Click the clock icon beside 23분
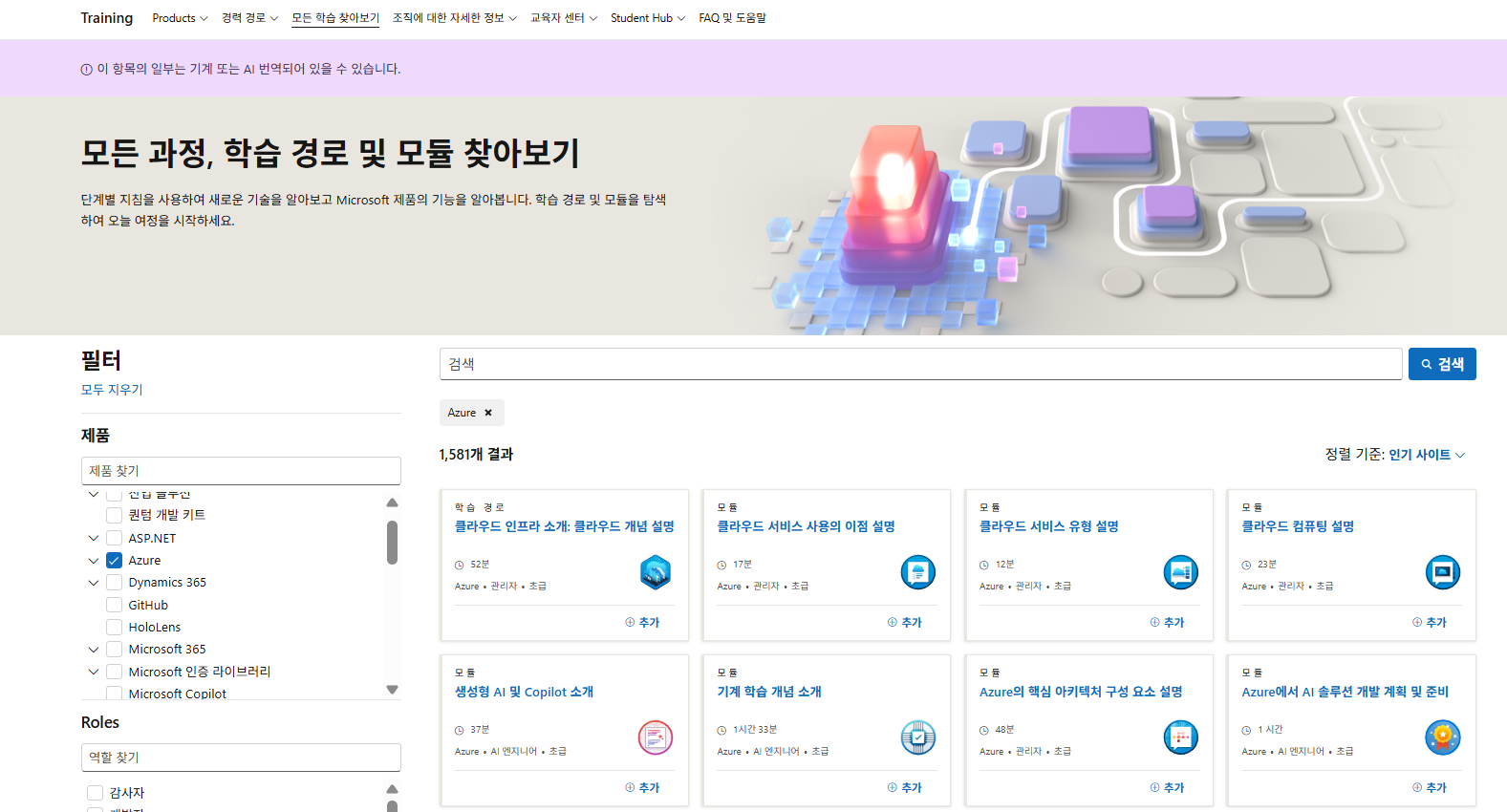Screen dimensions: 1507x812 click(1247, 565)
